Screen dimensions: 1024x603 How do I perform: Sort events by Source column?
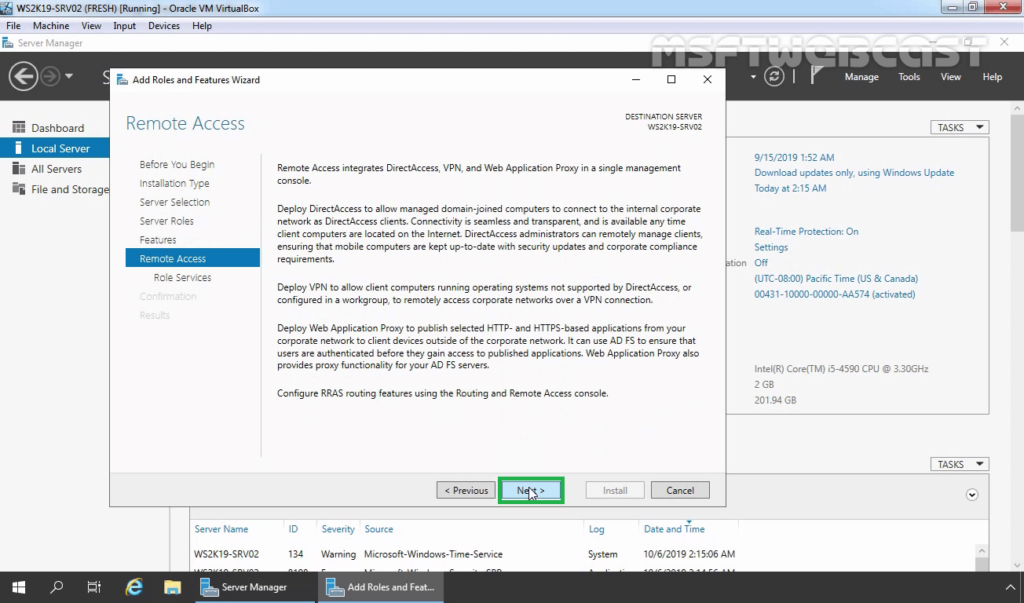(379, 529)
